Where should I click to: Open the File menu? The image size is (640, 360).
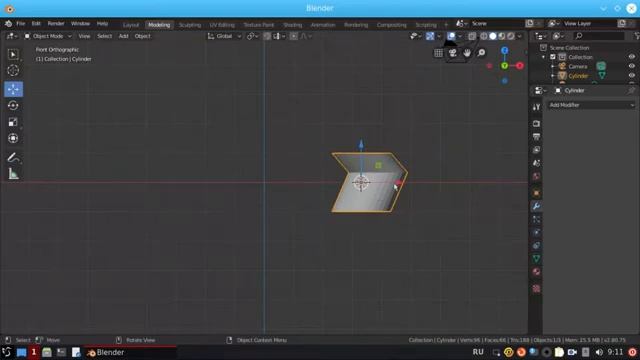pyautogui.click(x=20, y=24)
